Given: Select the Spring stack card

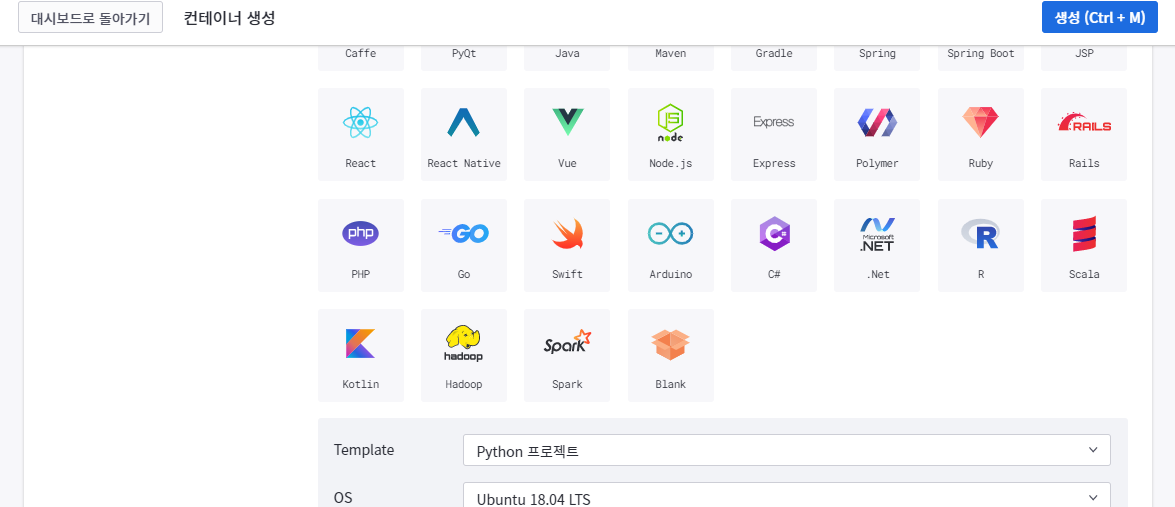Looking at the screenshot, I should pos(877,58).
